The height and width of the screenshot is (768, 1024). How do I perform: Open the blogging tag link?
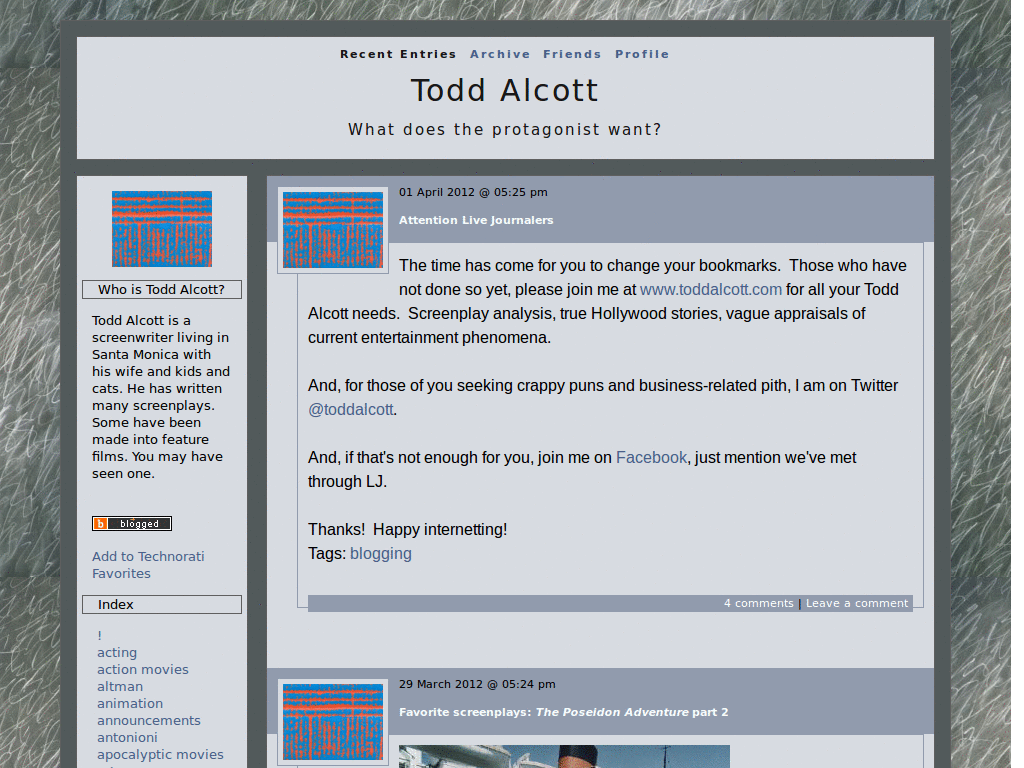(x=381, y=553)
